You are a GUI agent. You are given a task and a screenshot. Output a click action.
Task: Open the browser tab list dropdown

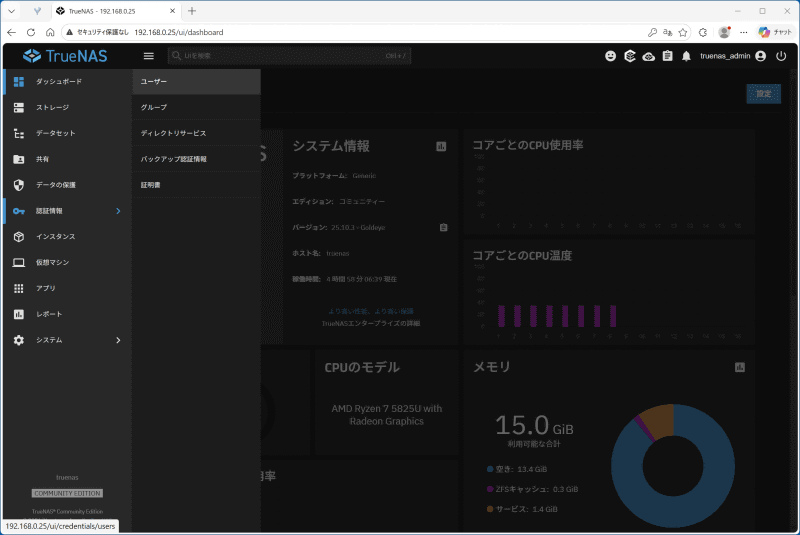point(11,11)
